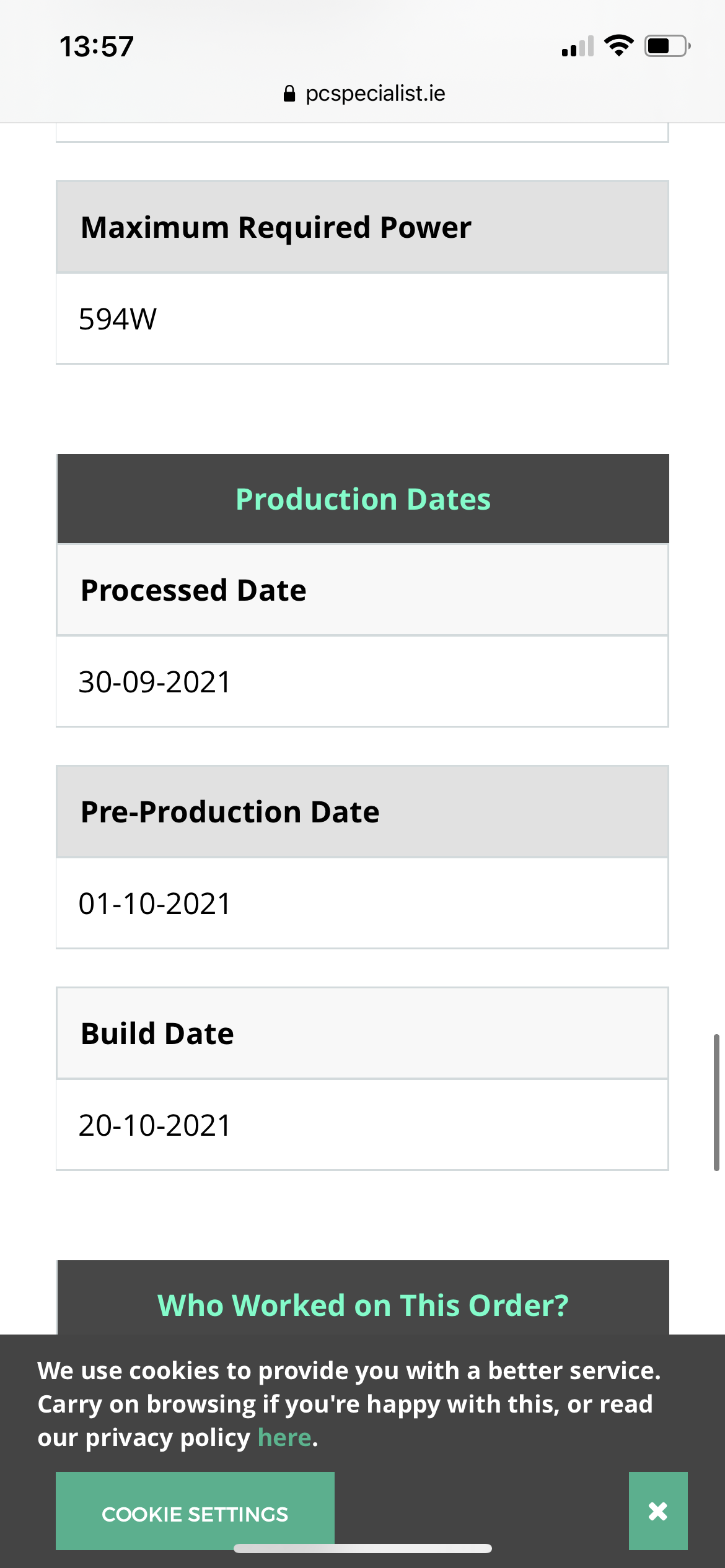Tap the cellular signal bars icon

578,46
